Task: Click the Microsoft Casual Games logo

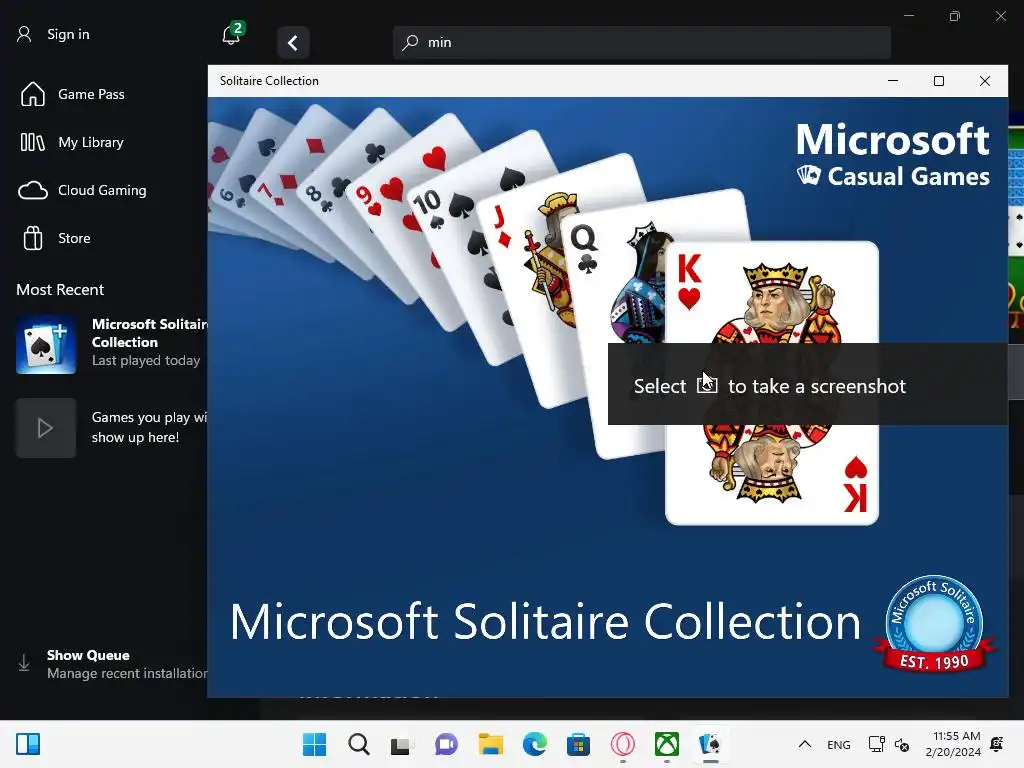Action: pos(893,155)
